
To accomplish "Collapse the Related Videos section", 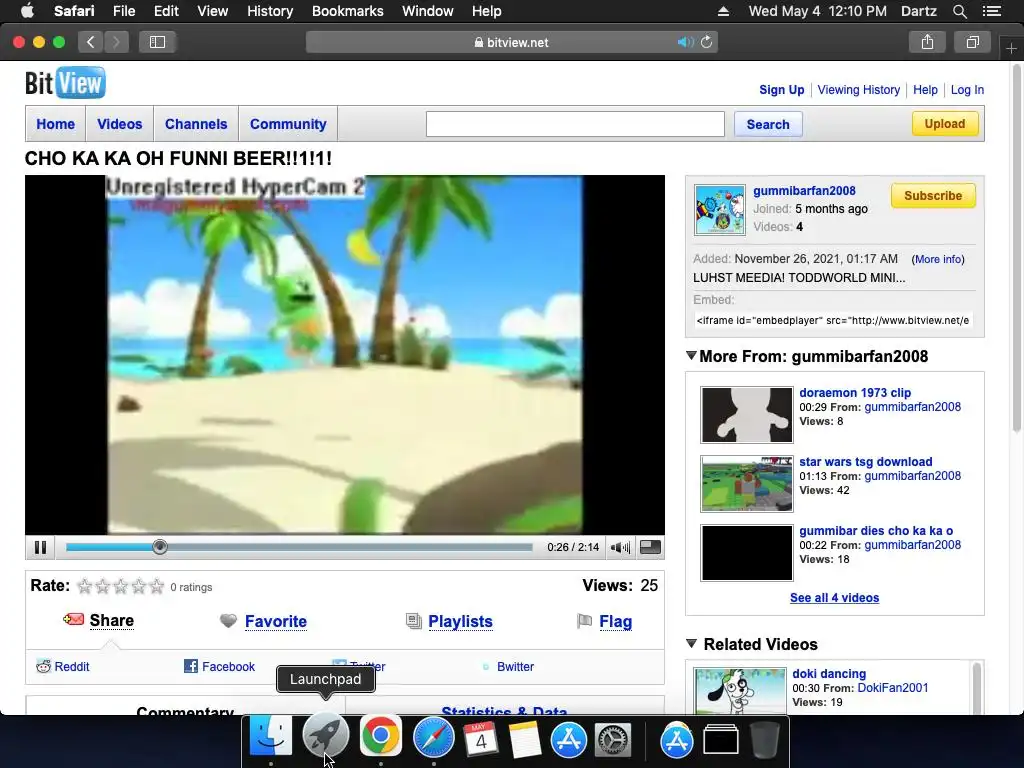I will (691, 643).
